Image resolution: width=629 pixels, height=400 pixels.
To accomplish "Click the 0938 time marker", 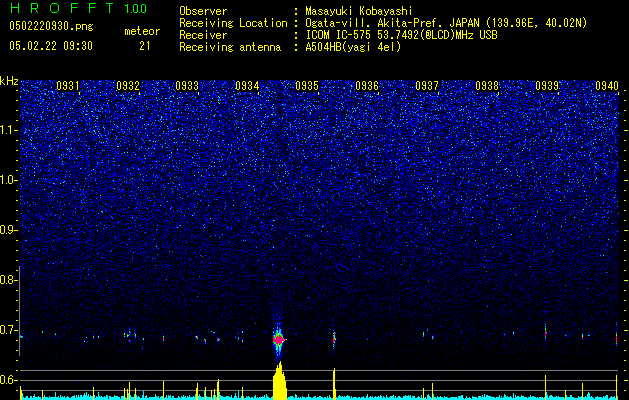I will [487, 85].
